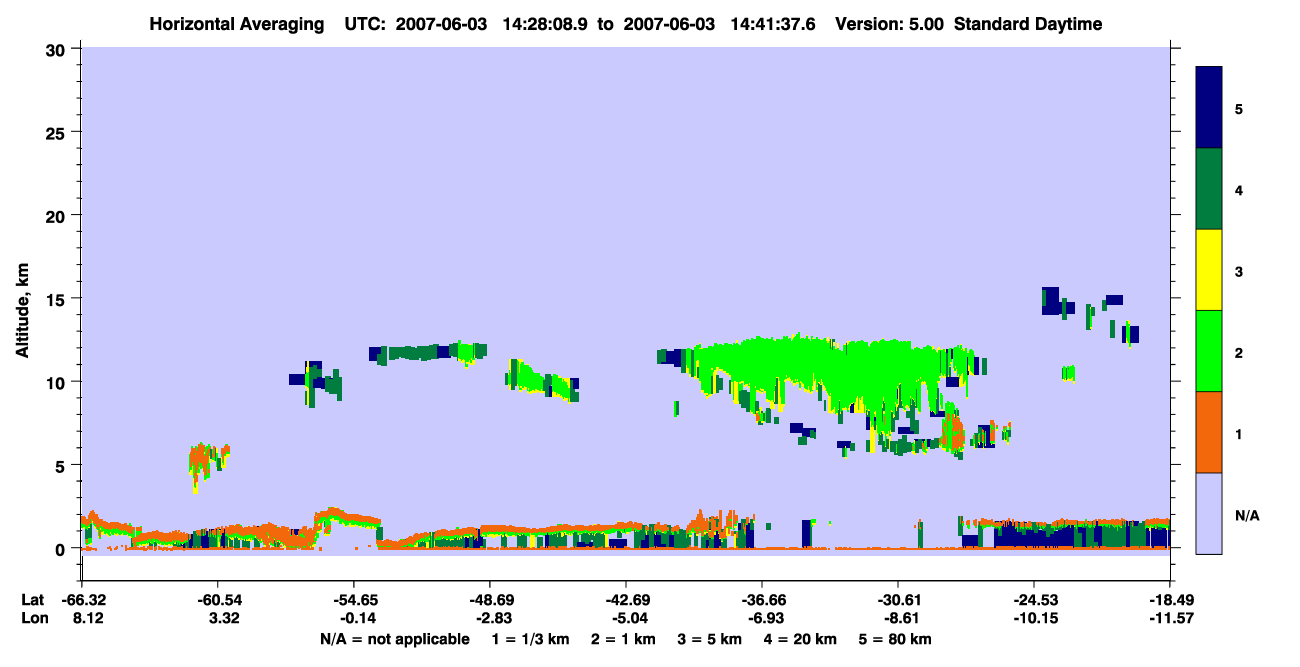Click the latitude value '-24.53'
The width and height of the screenshot is (1300, 667).
[1034, 600]
